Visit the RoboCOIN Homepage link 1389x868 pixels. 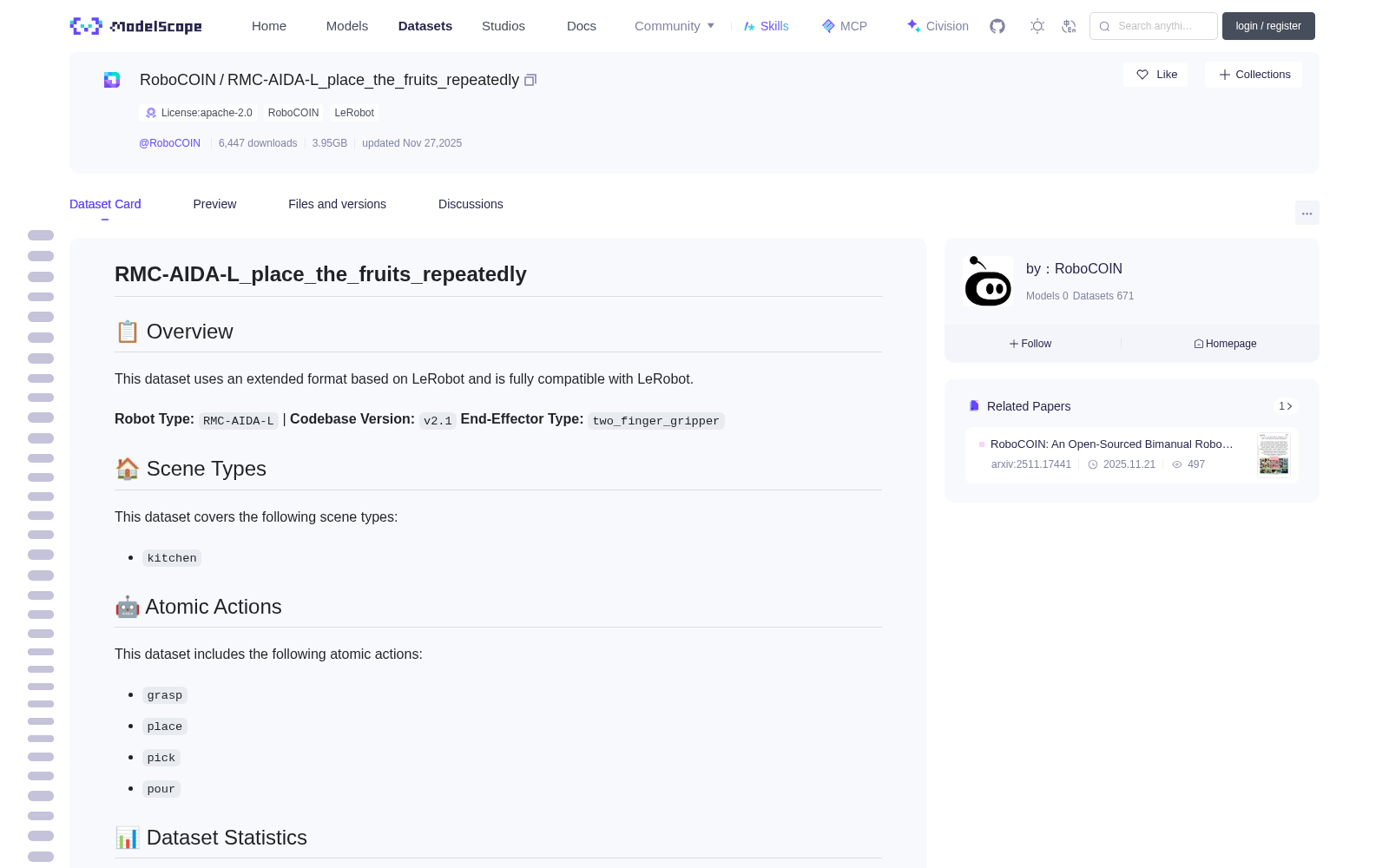pyautogui.click(x=1225, y=344)
